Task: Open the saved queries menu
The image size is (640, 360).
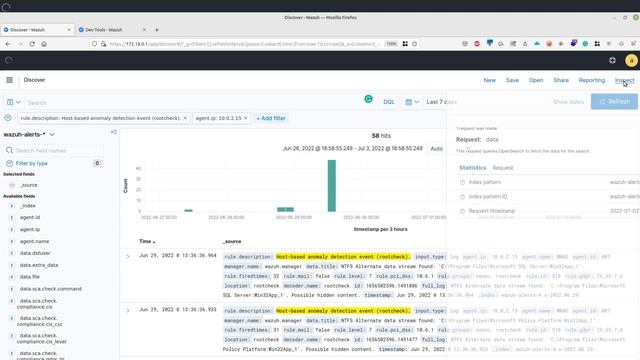Action: [13, 102]
